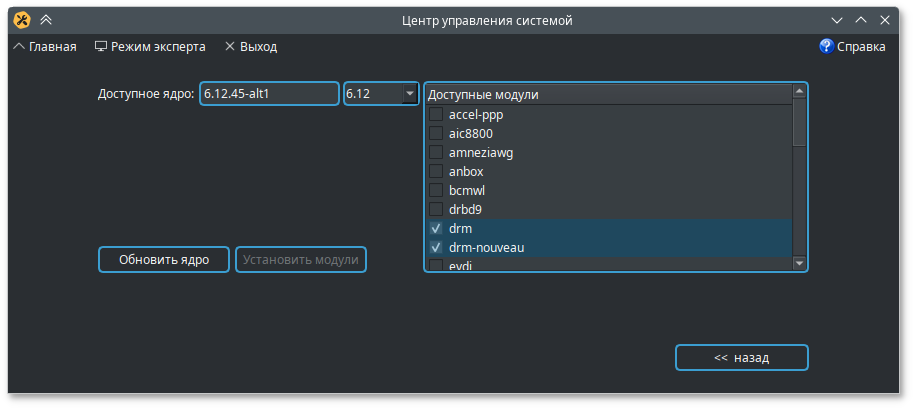Viewport: 913px width, 408px height.
Task: Click the << назад button
Action: (741, 357)
